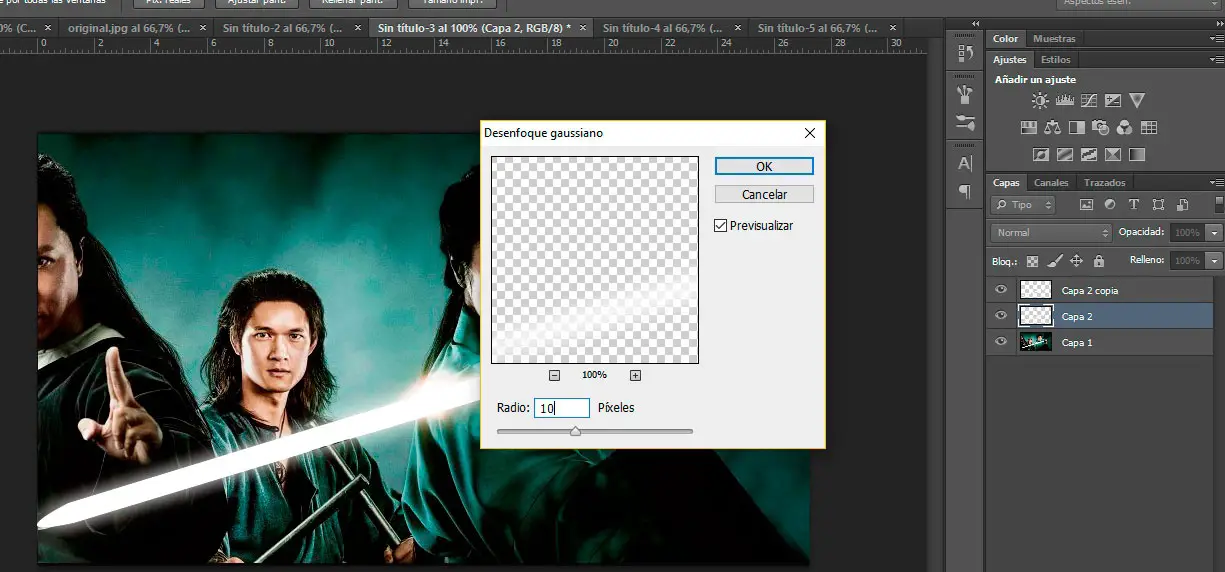Switch to the original.jpg document tab
This screenshot has height=572, width=1225.
click(x=129, y=28)
